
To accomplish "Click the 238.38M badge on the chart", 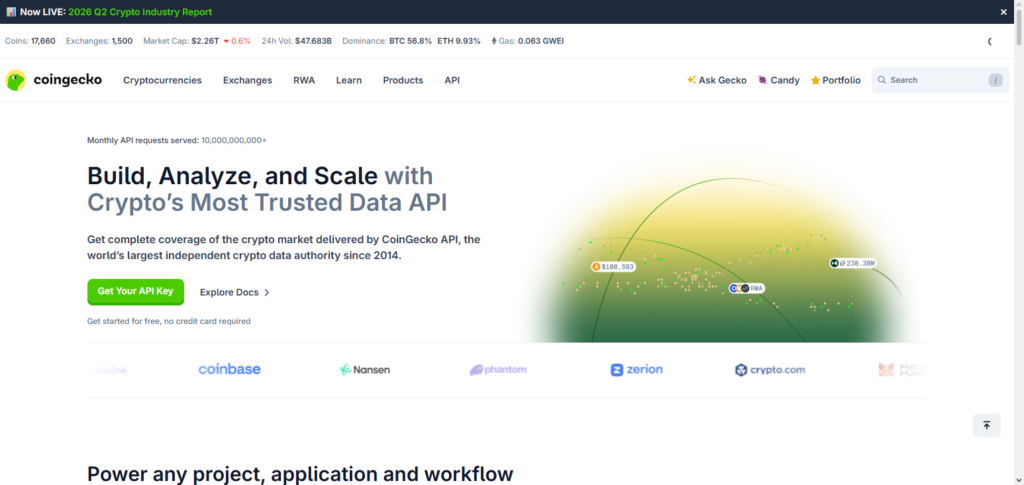I will tap(852, 263).
